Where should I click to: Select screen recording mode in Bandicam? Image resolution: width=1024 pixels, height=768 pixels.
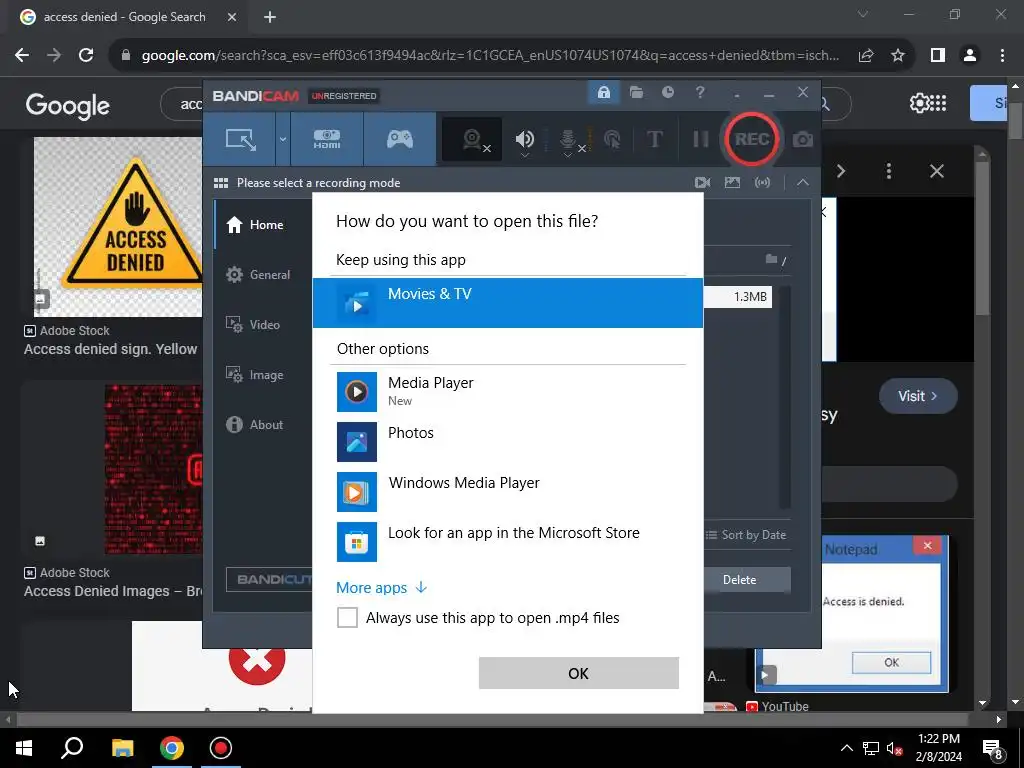pos(240,139)
